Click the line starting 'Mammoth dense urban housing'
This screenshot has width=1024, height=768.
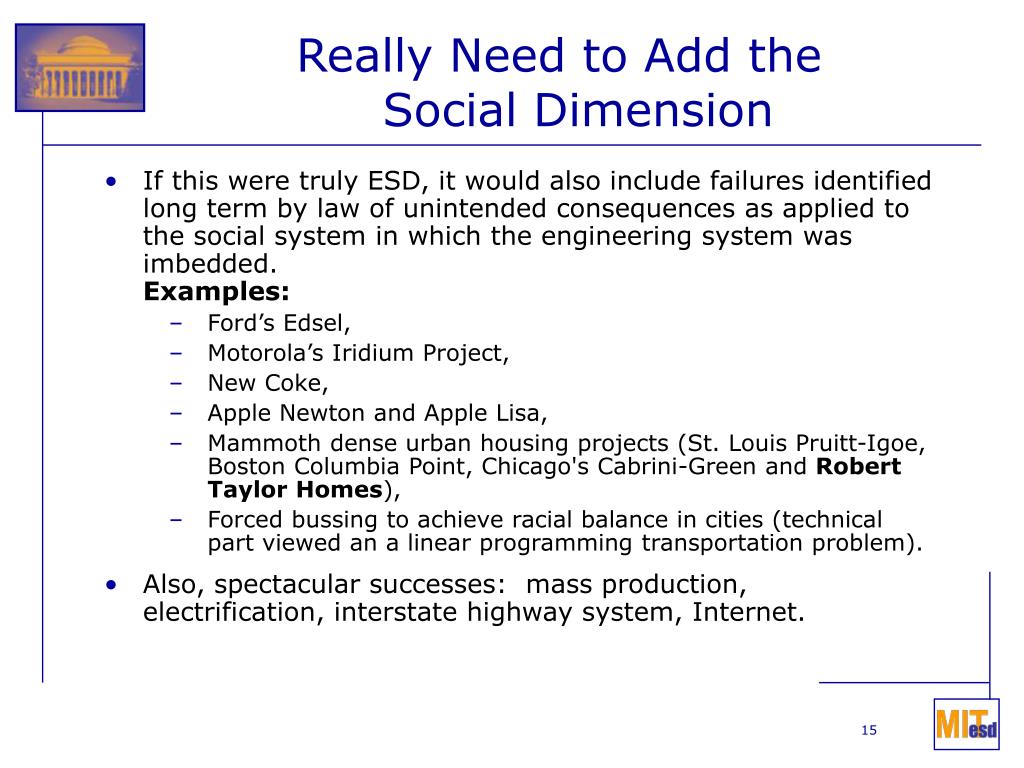click(566, 443)
